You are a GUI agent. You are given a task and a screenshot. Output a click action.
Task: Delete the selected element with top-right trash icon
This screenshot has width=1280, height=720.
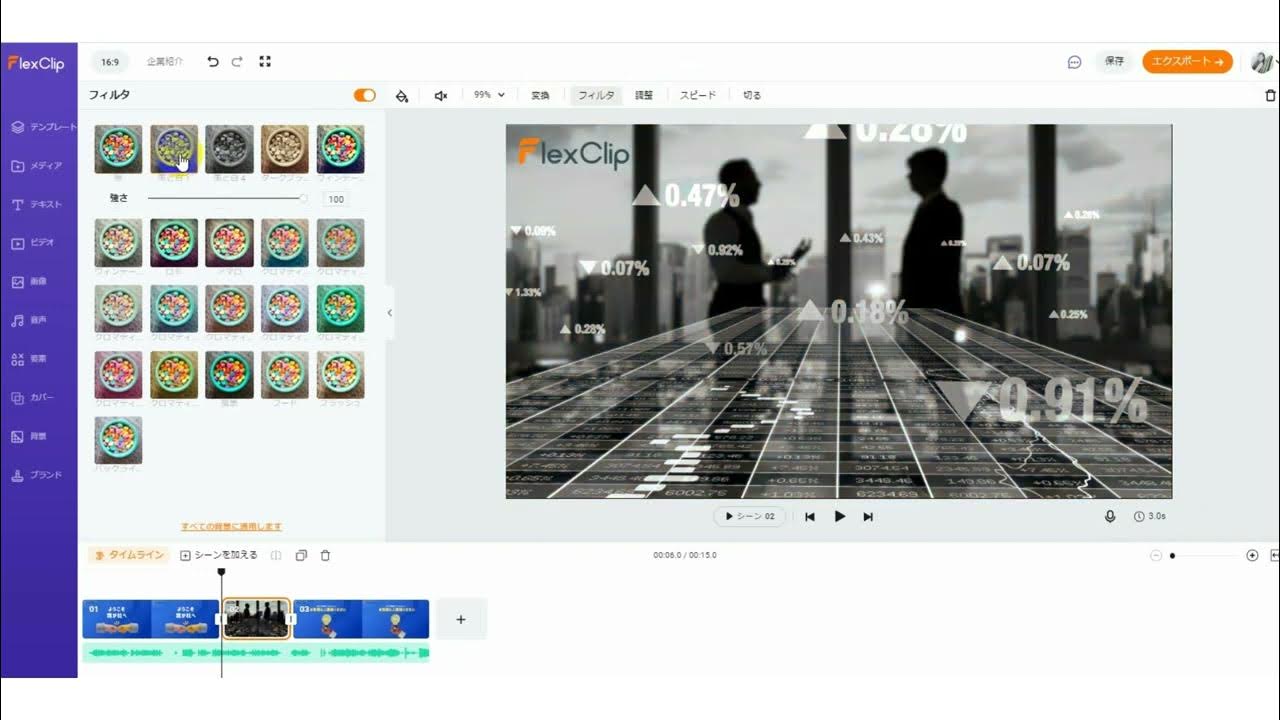pyautogui.click(x=1271, y=96)
